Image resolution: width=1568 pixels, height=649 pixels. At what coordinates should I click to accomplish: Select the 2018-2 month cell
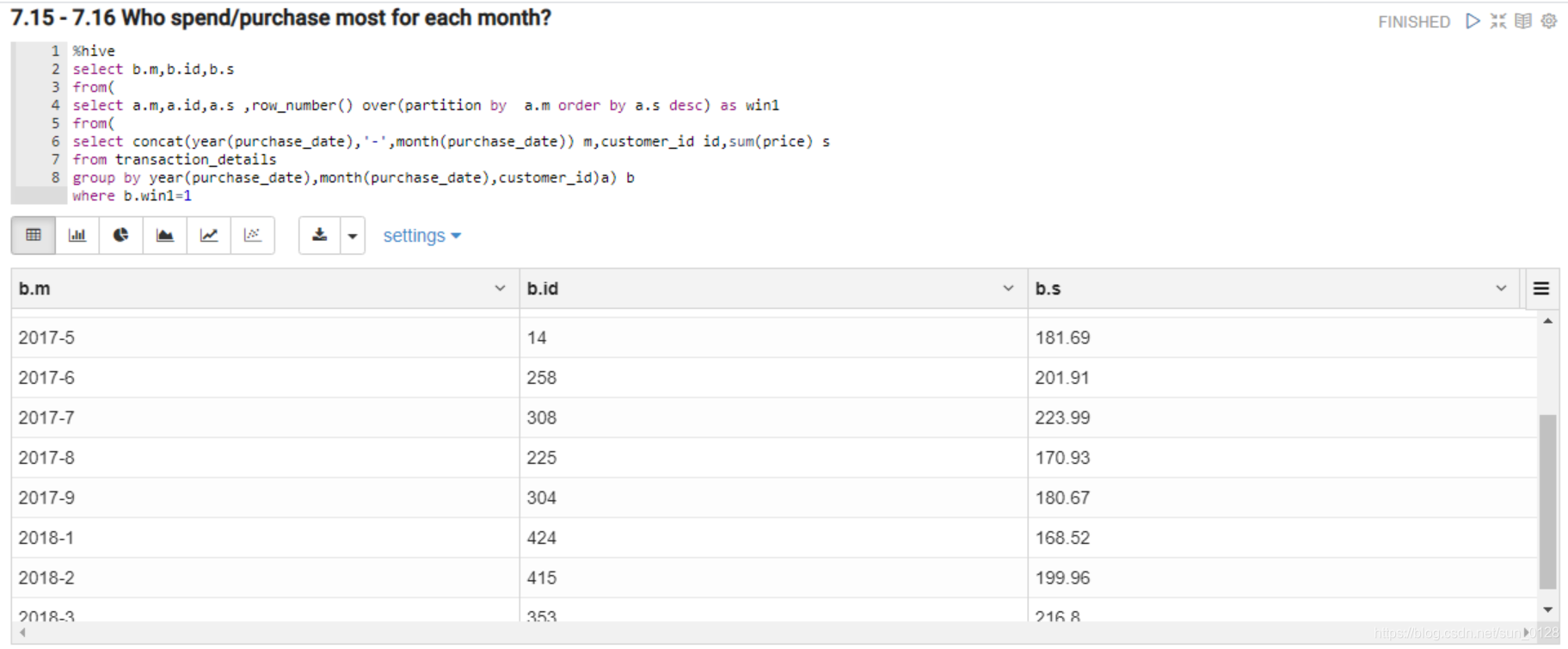265,578
